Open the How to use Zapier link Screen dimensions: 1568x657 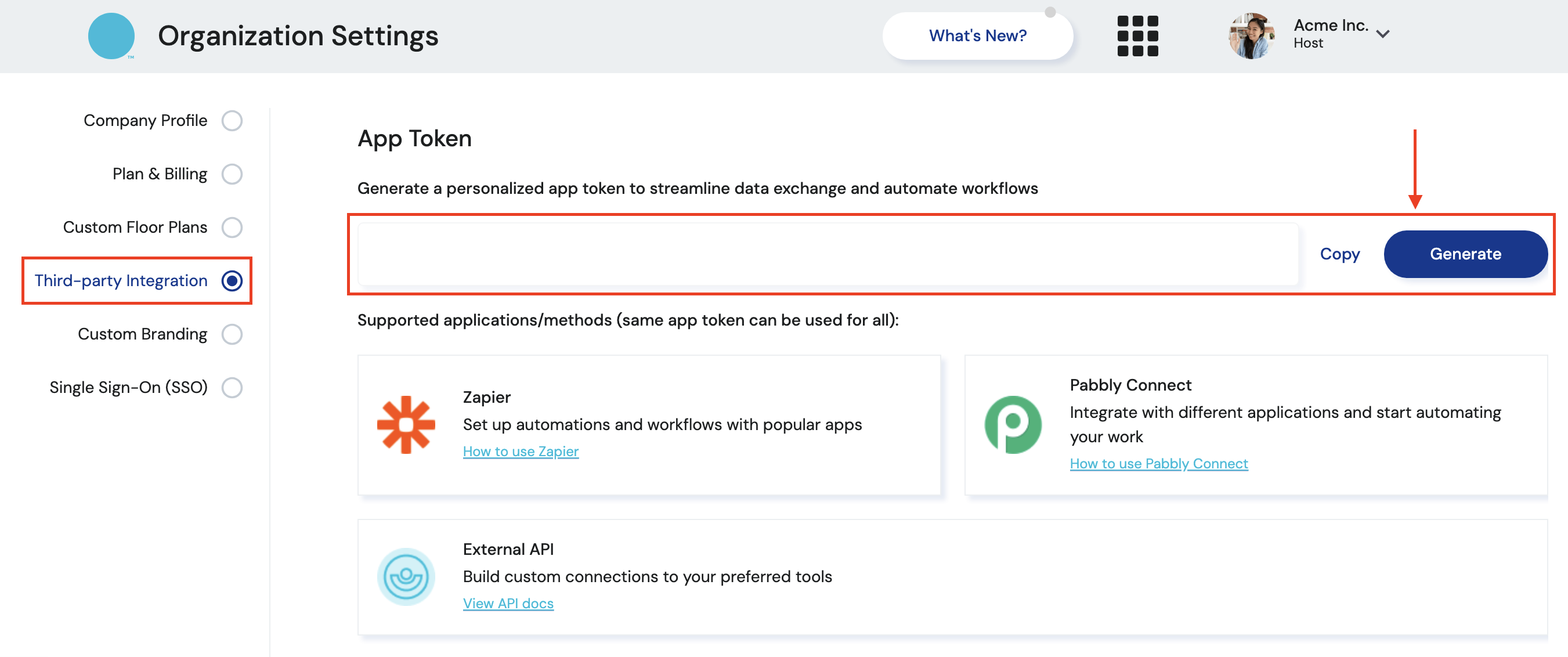point(521,451)
